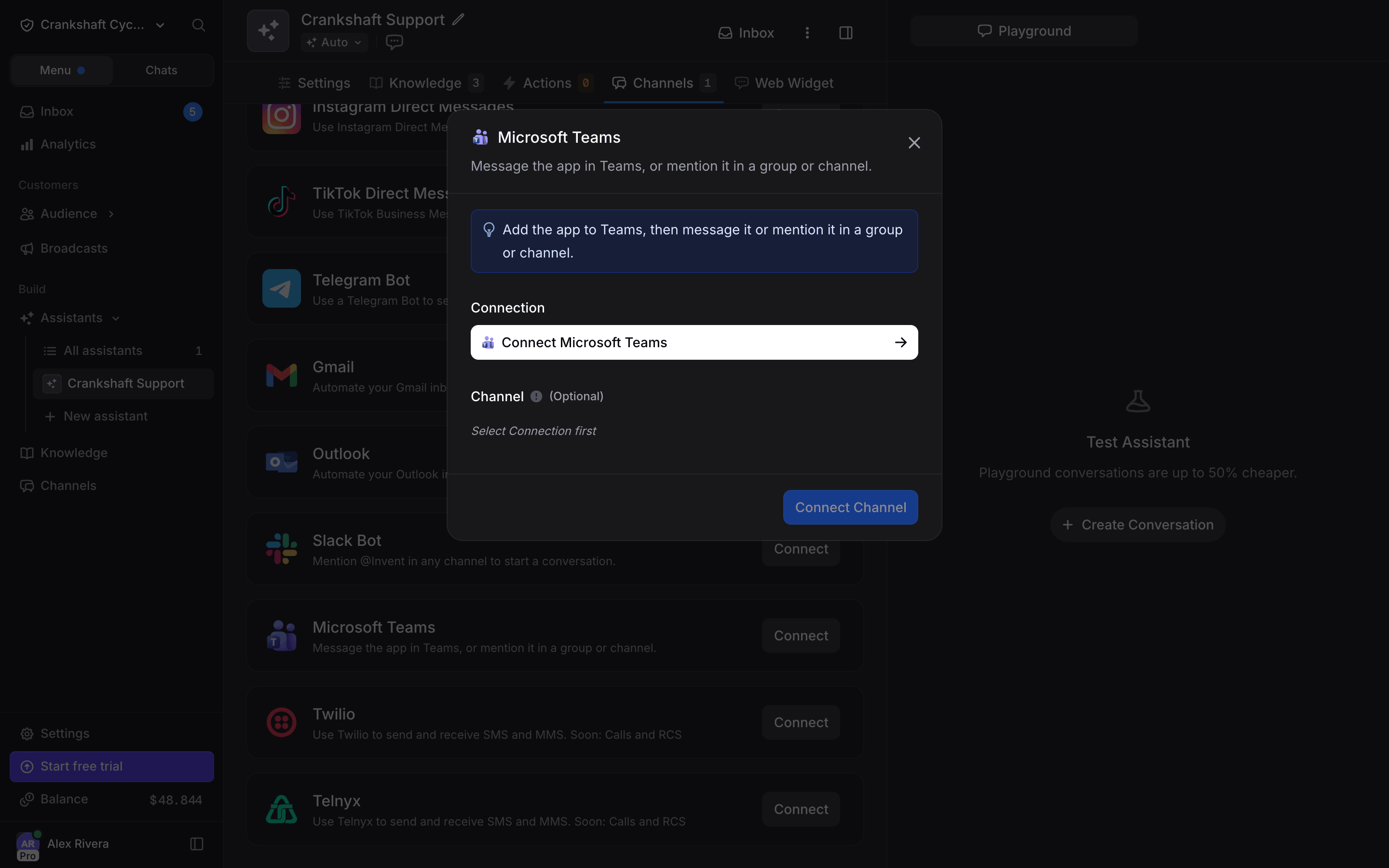The image size is (1389, 868).
Task: Click the Connect Channel button
Action: (x=850, y=507)
